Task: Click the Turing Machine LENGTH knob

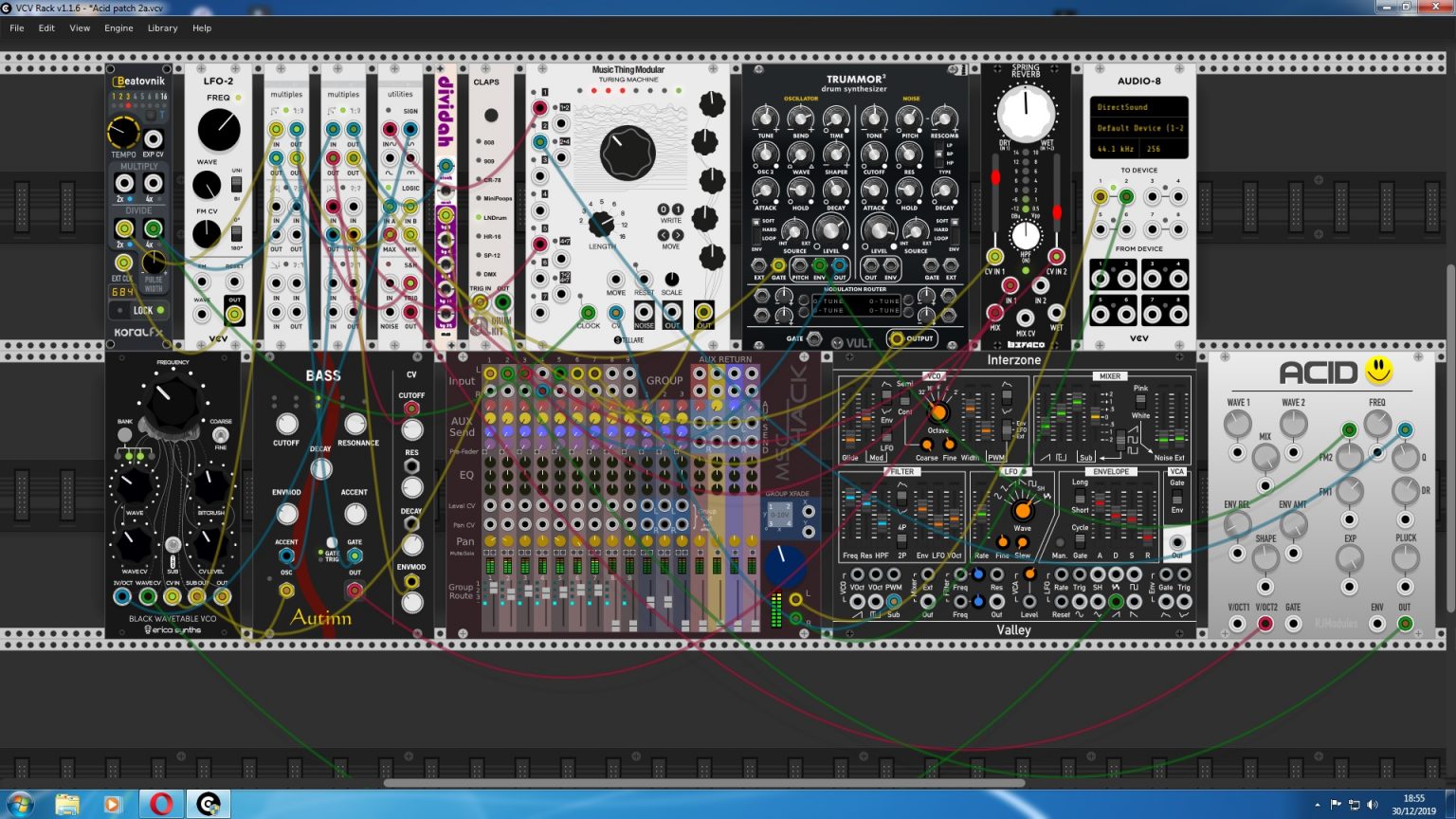Action: (x=602, y=225)
